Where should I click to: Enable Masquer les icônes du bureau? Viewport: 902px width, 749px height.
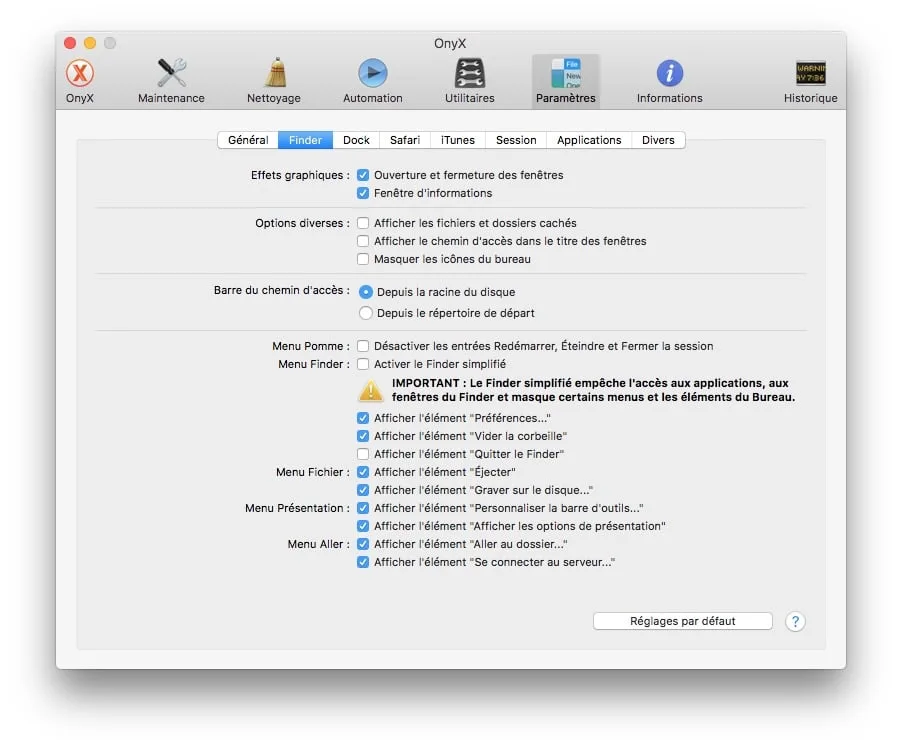[x=363, y=259]
